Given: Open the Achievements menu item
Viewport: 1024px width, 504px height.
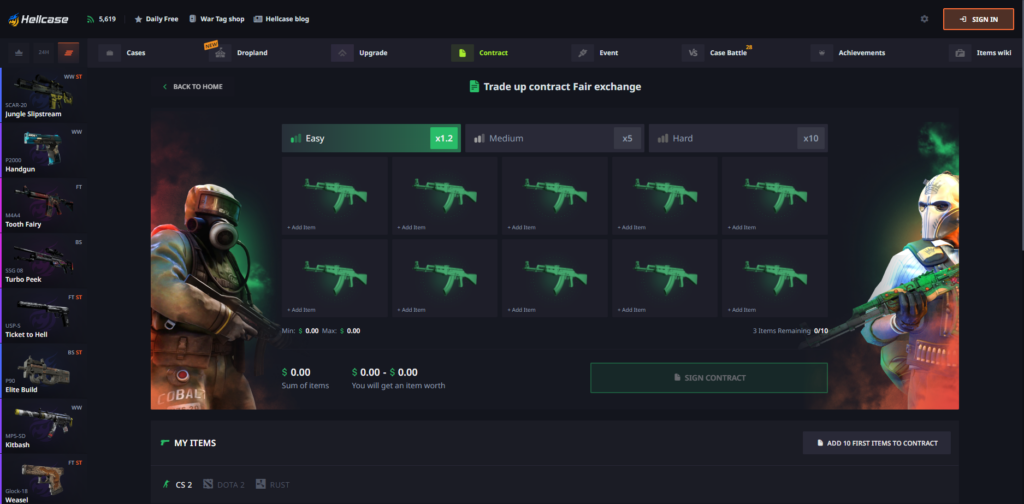Looking at the screenshot, I should tap(862, 53).
